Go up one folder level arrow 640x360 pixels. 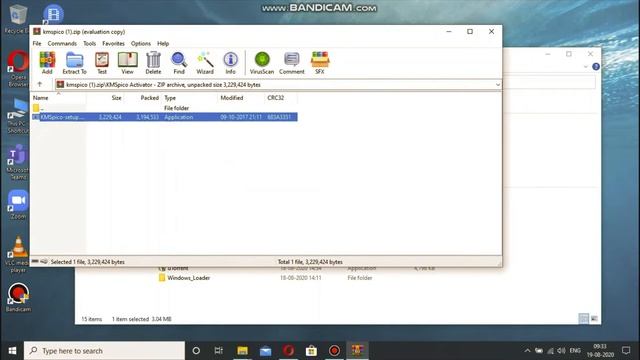pyautogui.click(x=40, y=84)
